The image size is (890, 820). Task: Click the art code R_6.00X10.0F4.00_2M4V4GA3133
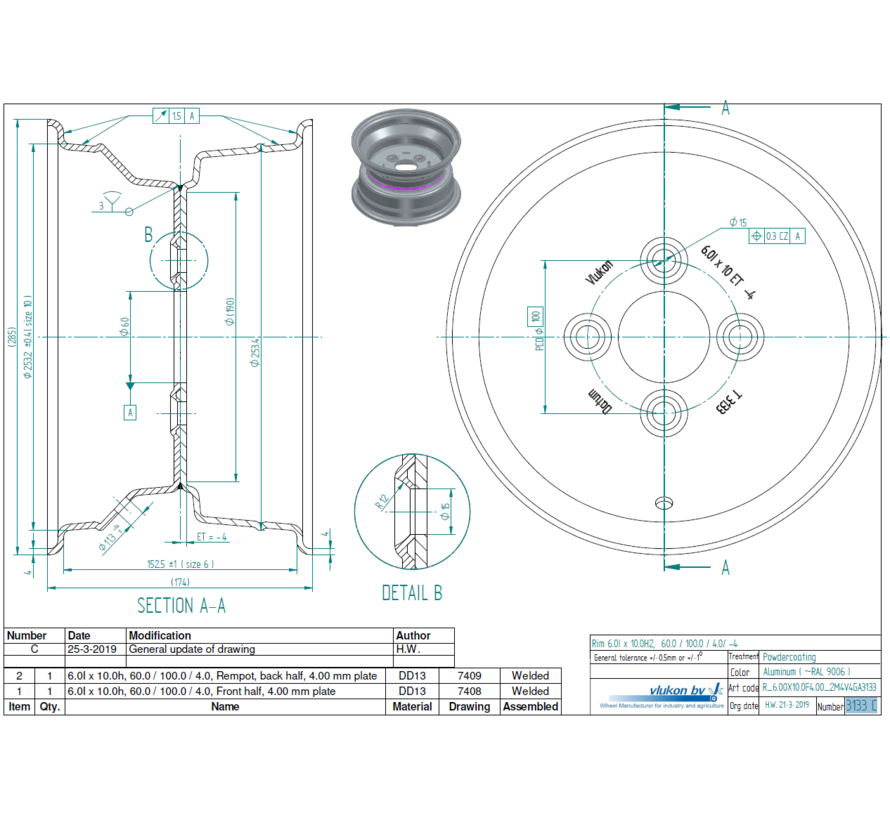(x=817, y=687)
